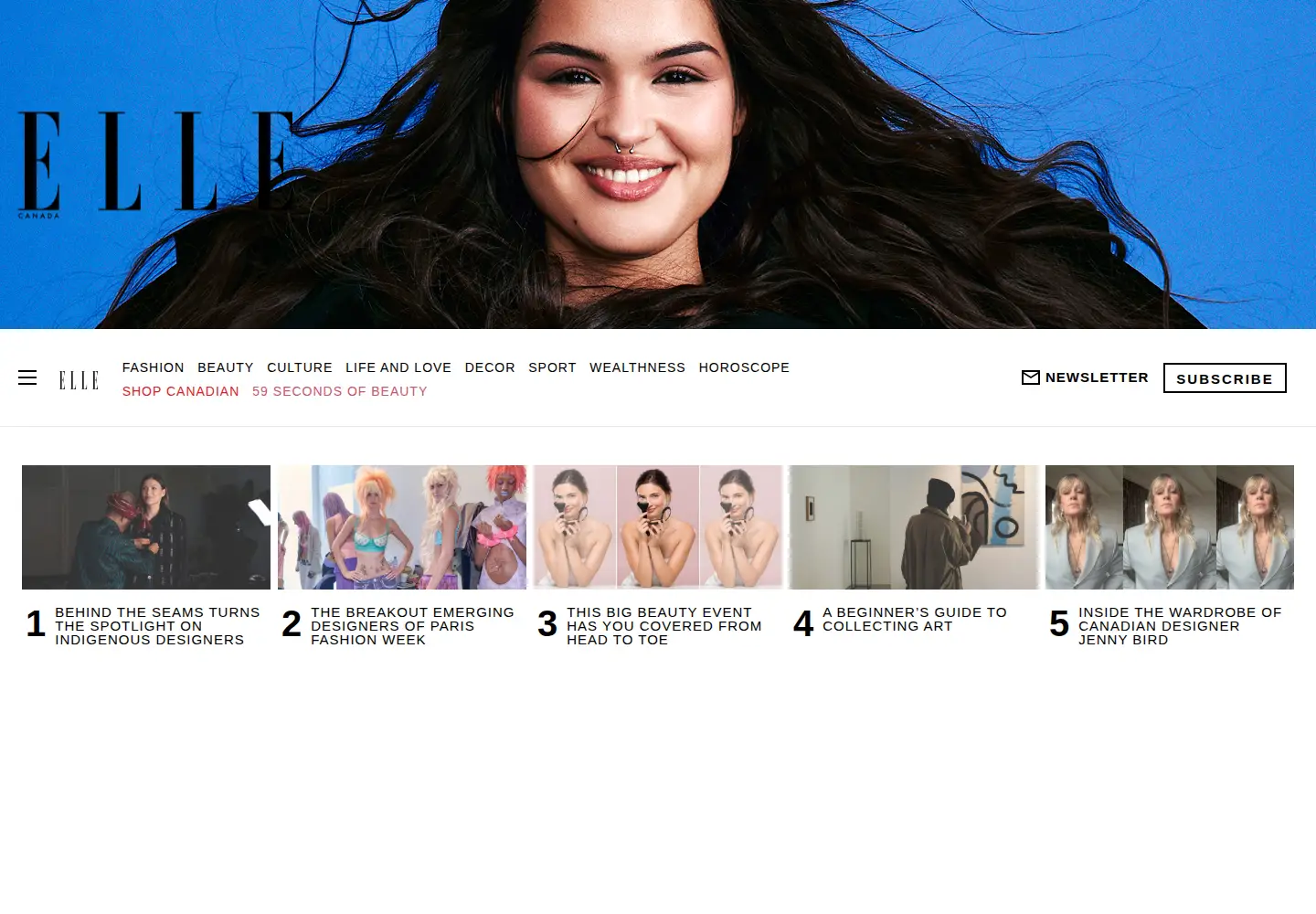1316x914 pixels.
Task: Open Life and Love section
Action: click(x=398, y=367)
